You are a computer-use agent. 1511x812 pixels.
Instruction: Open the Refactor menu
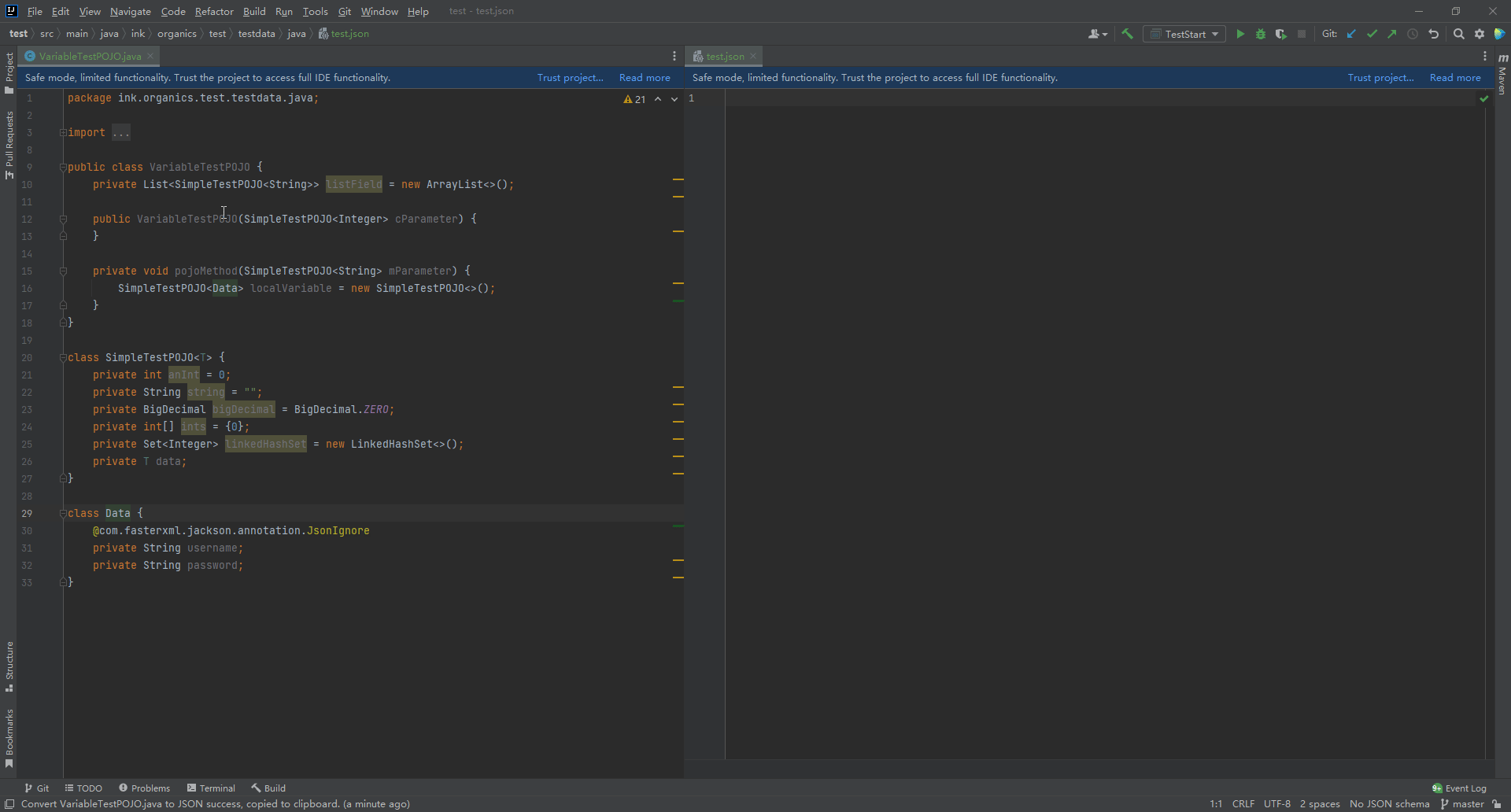click(x=214, y=11)
